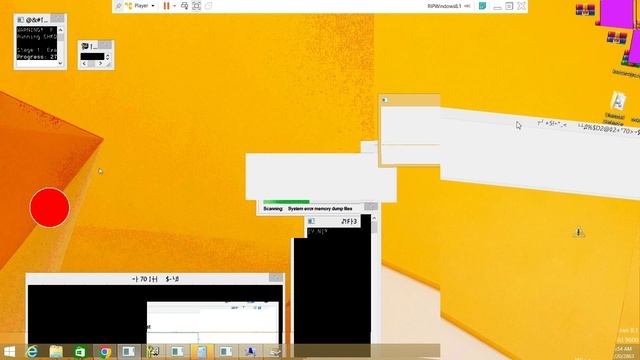
Task: Click the keys icon on the taskbar
Action: [x=153, y=351]
